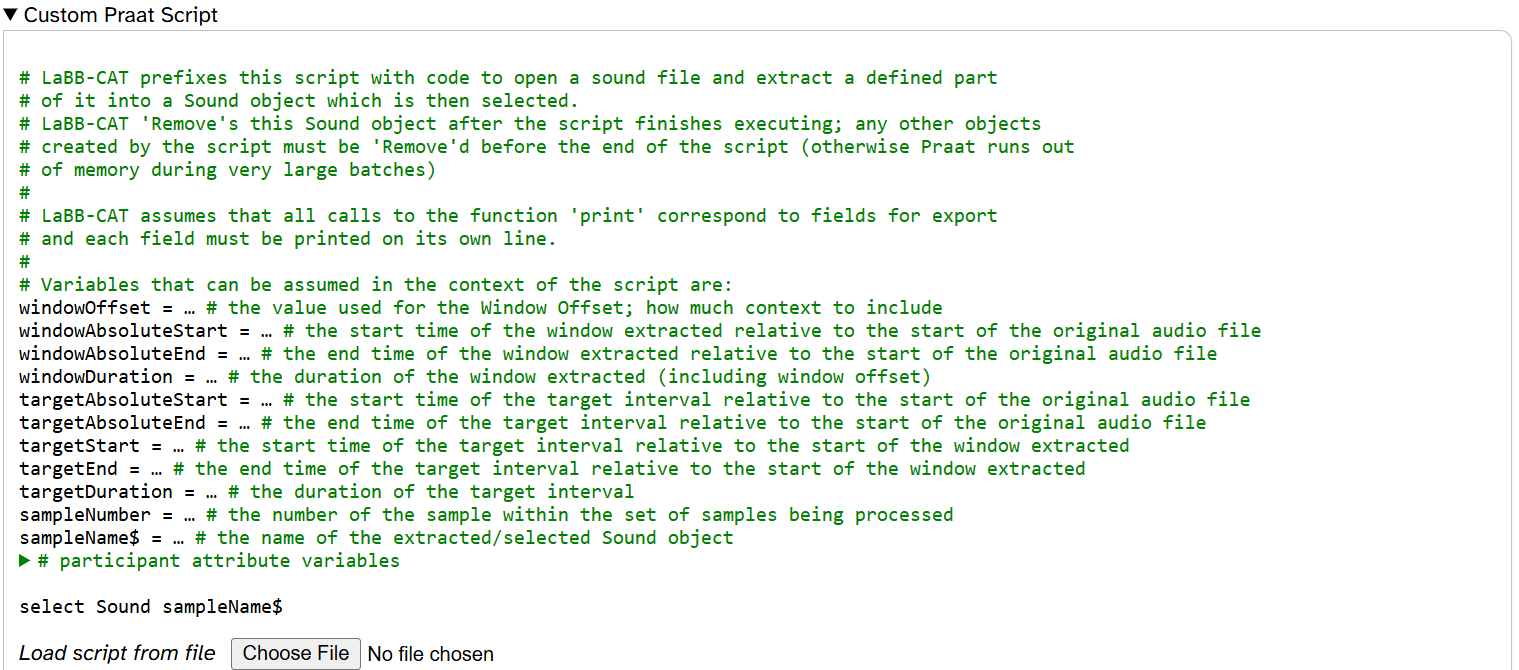
Task: Click the windowAbsoluteStart variable line
Action: click(640, 331)
